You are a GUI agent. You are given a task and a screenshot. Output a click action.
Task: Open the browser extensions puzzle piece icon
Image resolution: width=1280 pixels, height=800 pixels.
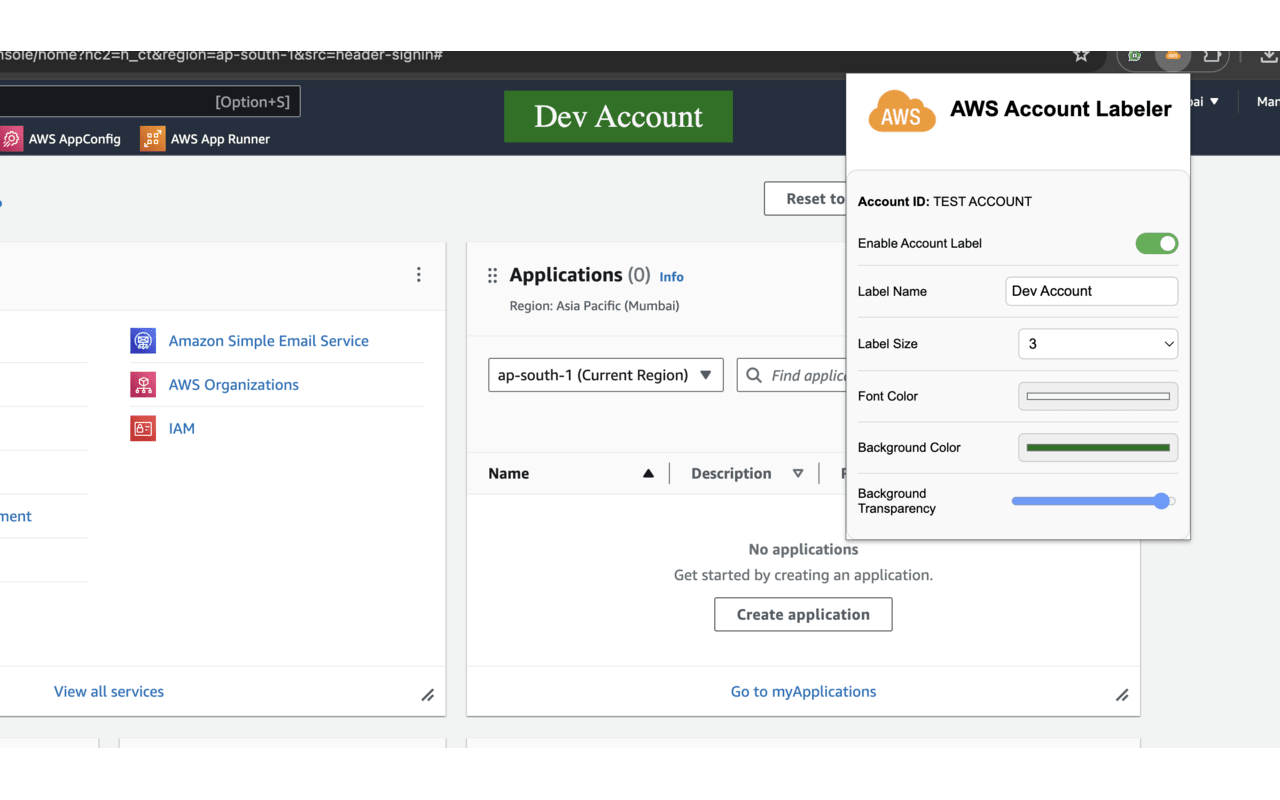click(1211, 57)
